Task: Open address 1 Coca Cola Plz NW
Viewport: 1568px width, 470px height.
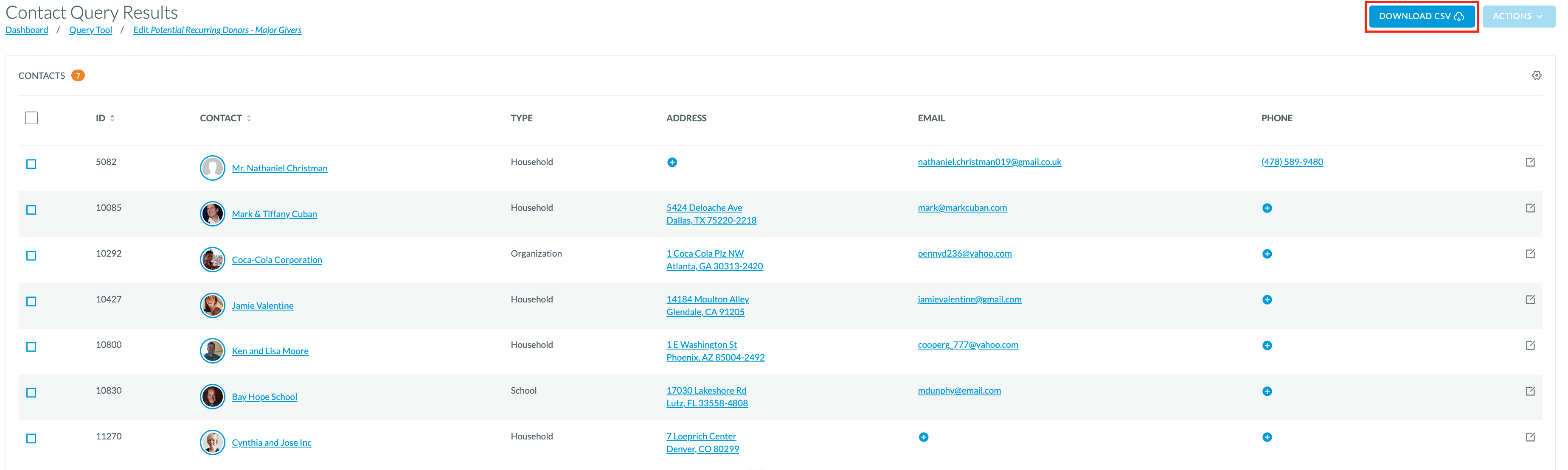Action: (715, 260)
